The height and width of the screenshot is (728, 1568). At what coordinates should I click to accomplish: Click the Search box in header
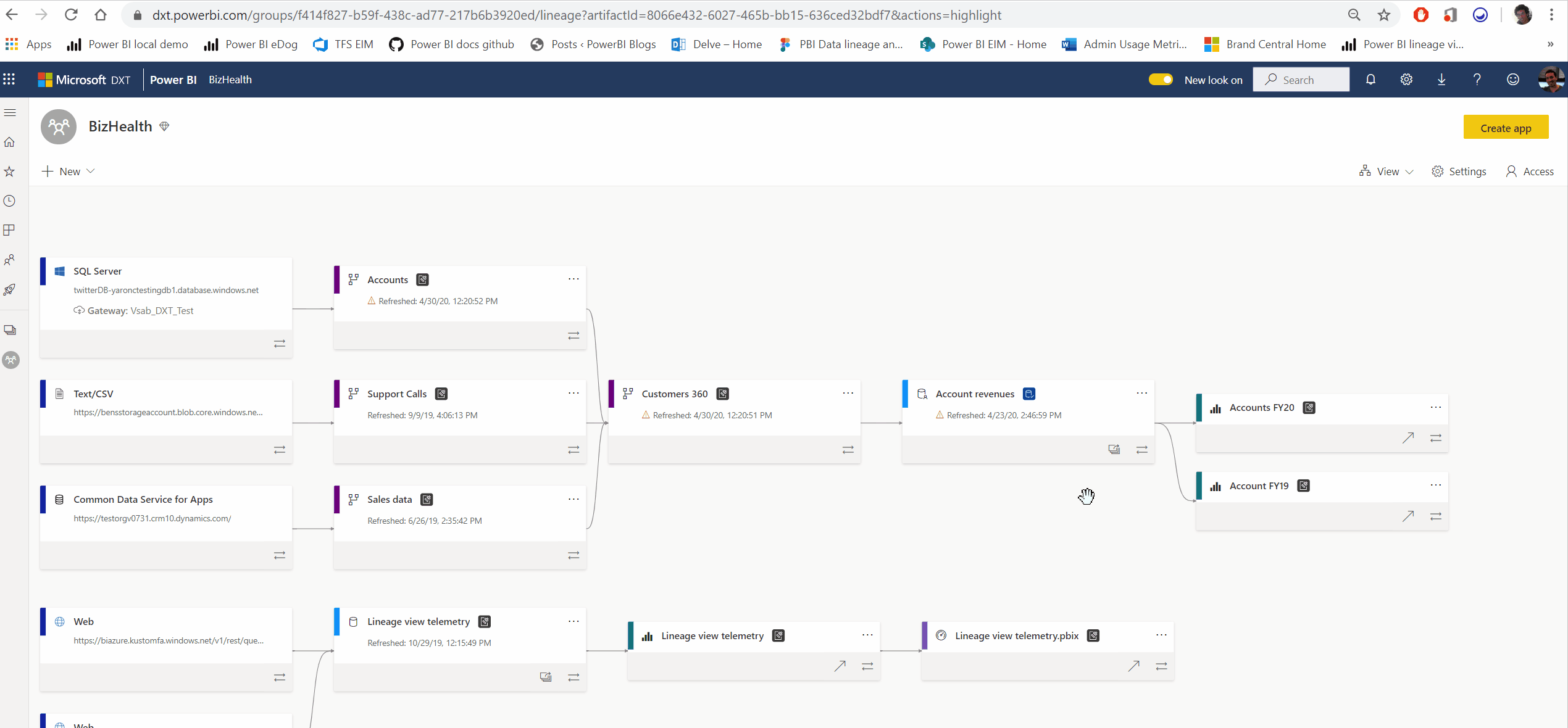(1301, 80)
